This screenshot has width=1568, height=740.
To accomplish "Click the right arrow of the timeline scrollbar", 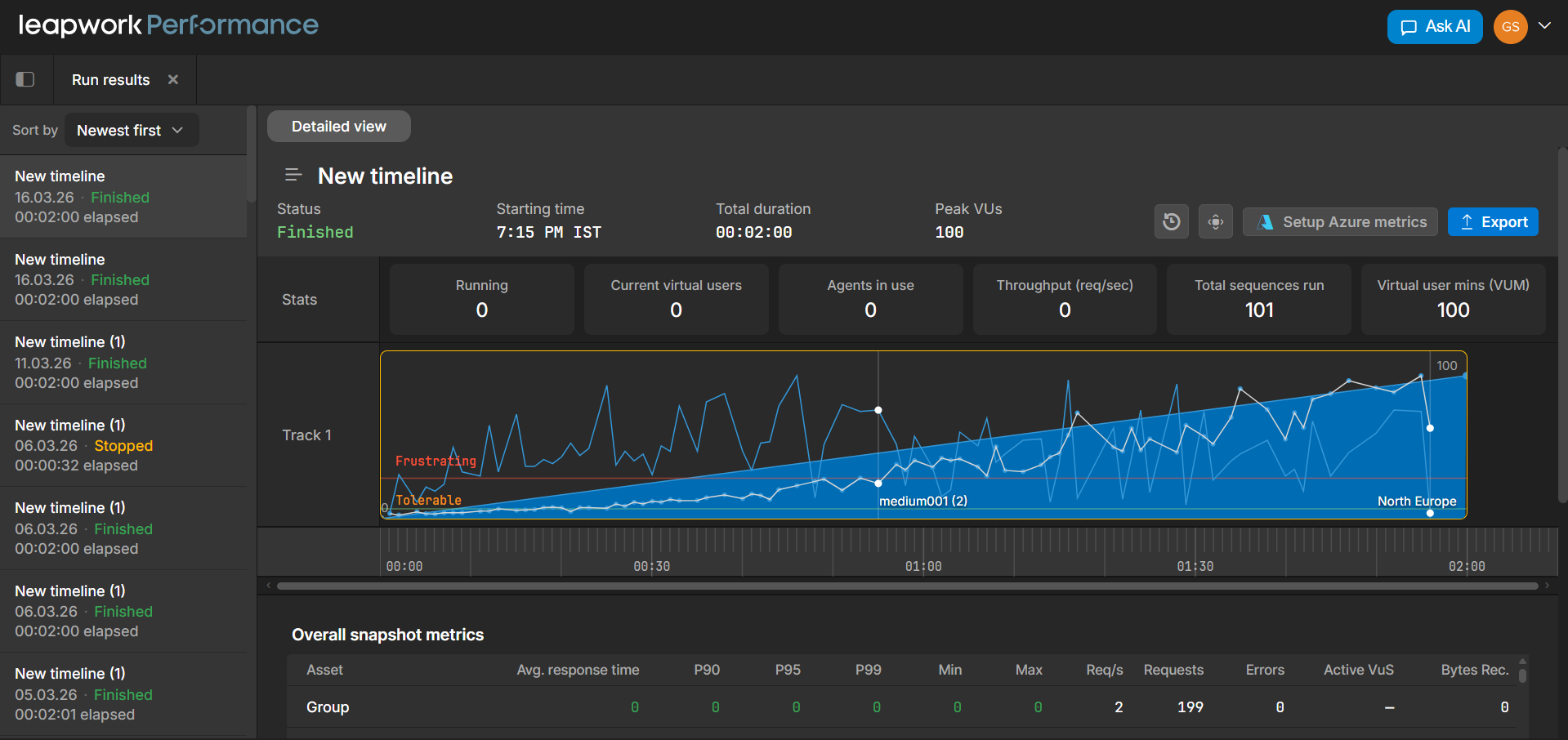I will 1547,586.
